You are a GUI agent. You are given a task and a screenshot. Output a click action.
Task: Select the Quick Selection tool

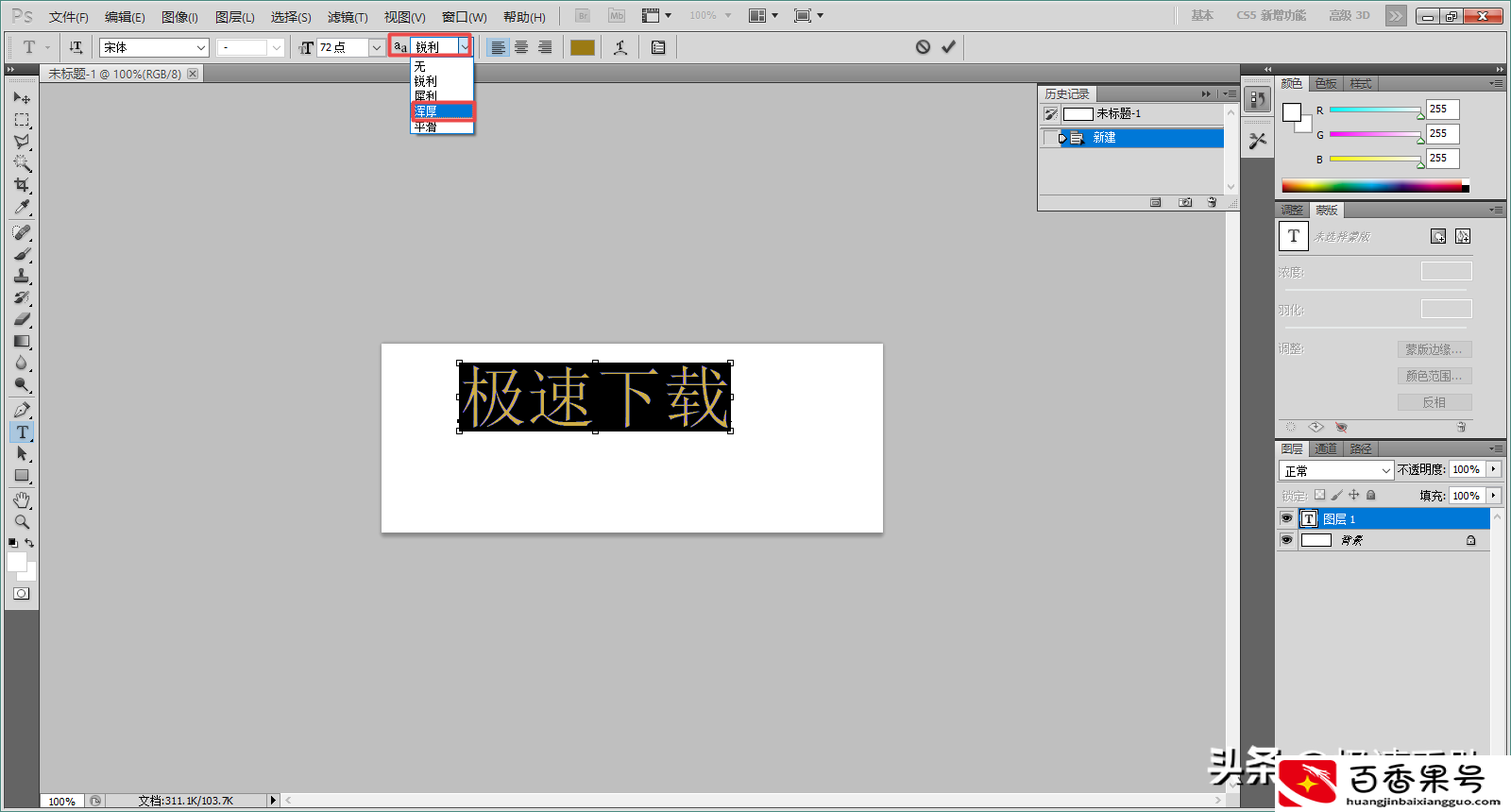[22, 163]
